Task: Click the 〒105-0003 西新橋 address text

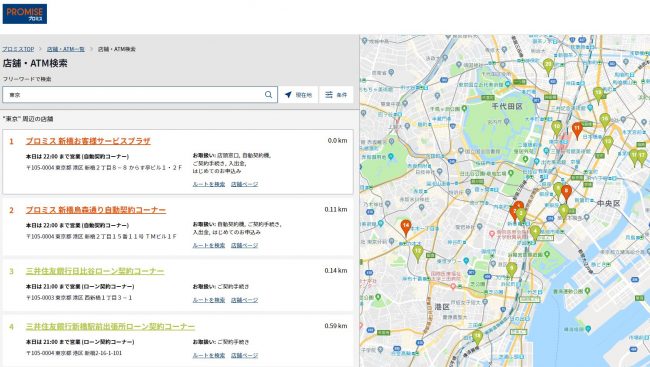Action: pos(79,298)
